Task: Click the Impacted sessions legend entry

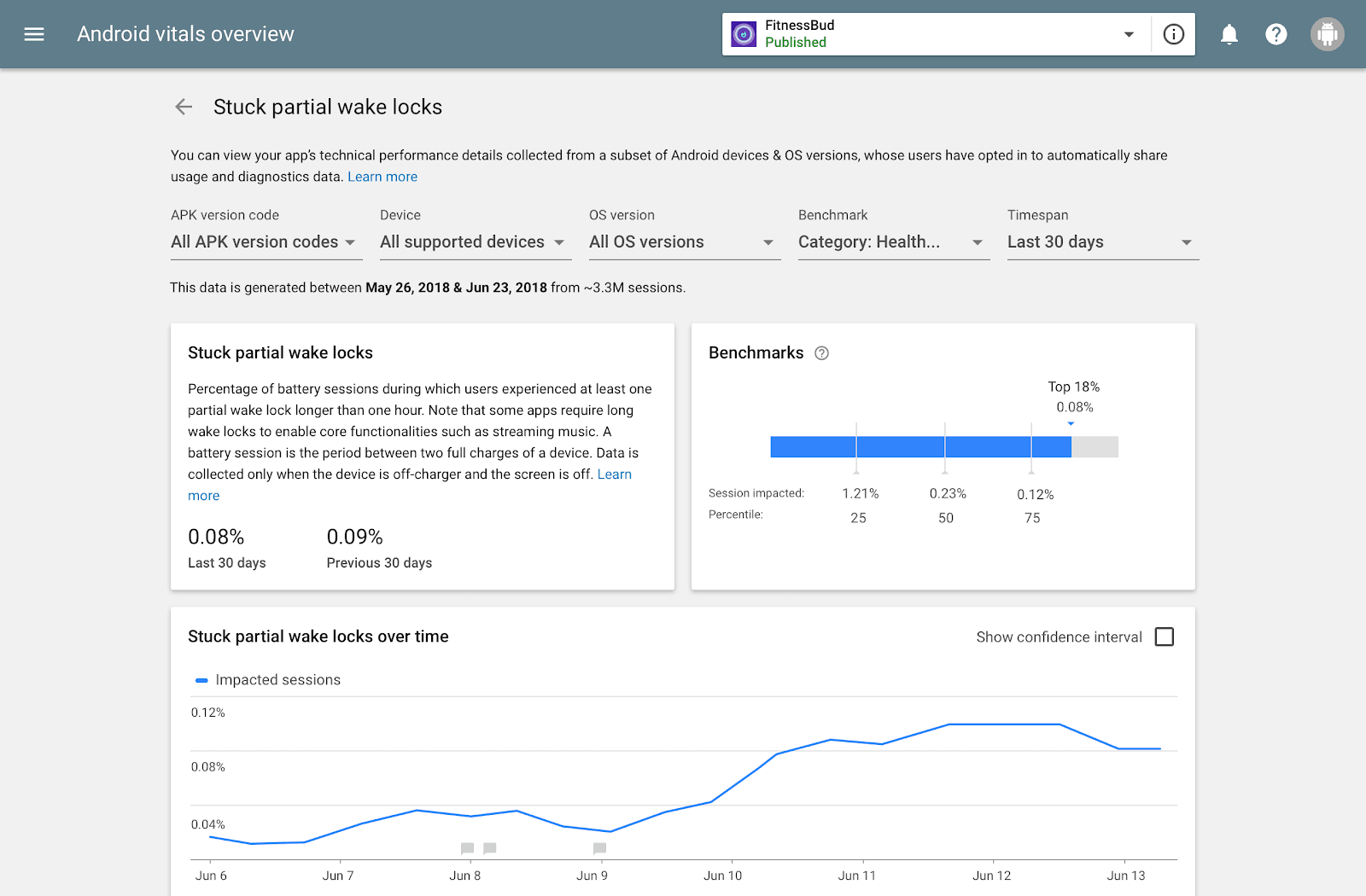Action: pyautogui.click(x=268, y=680)
